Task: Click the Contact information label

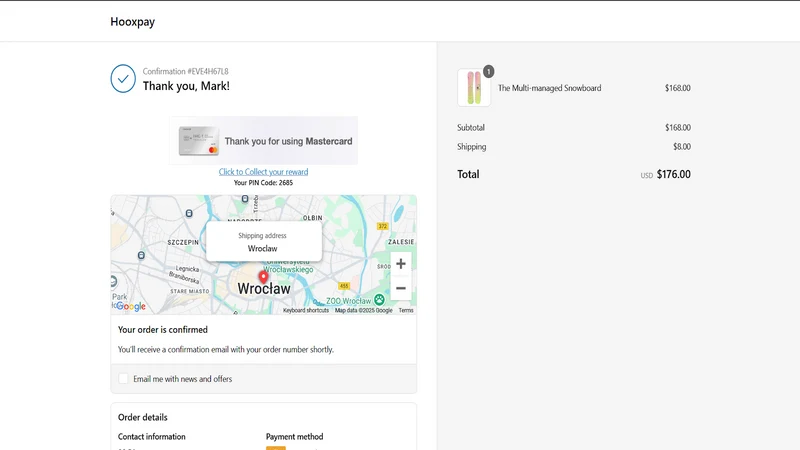Action: coord(152,437)
